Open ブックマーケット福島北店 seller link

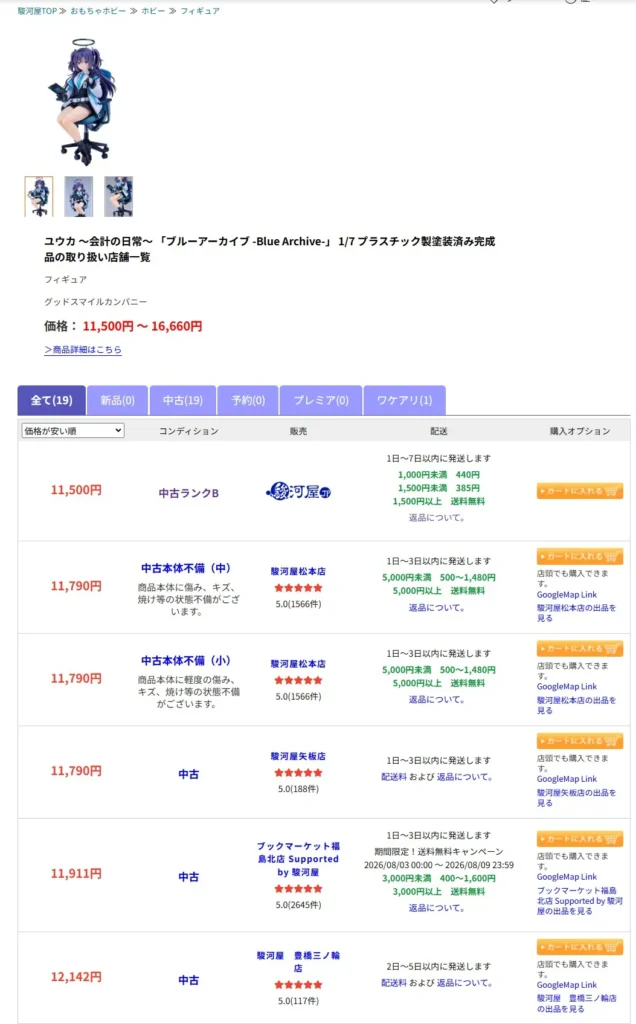tap(298, 859)
